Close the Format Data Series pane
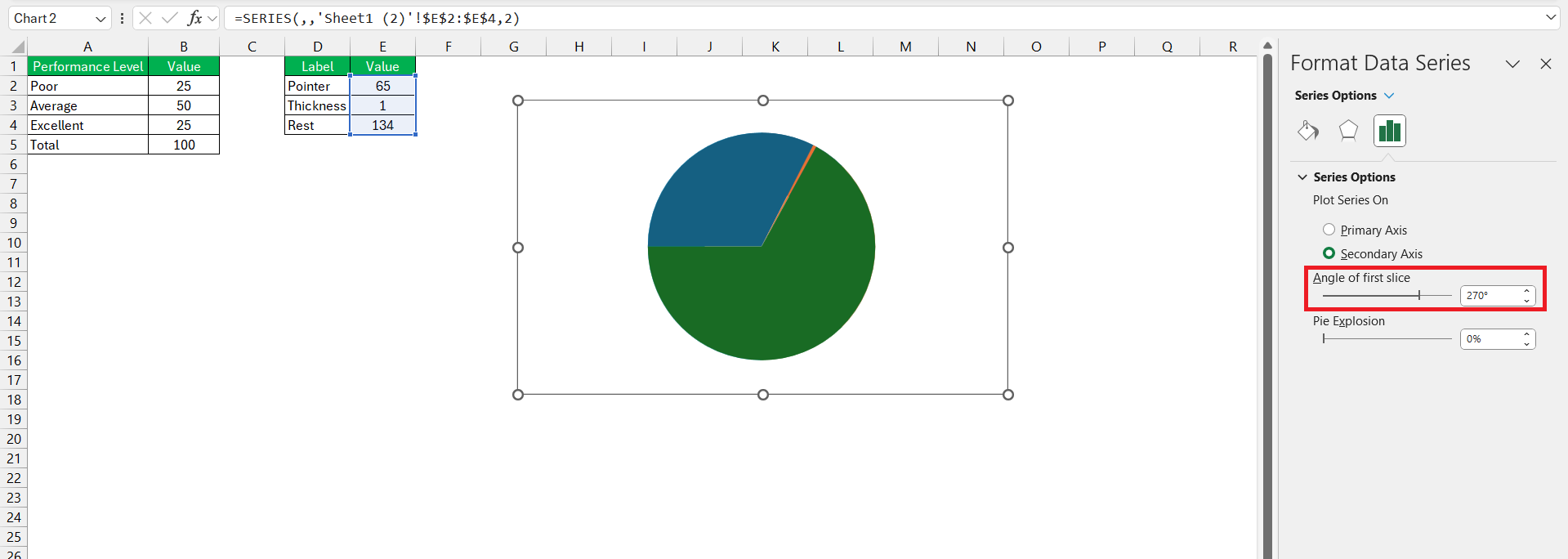The height and width of the screenshot is (559, 1568). pyautogui.click(x=1546, y=64)
